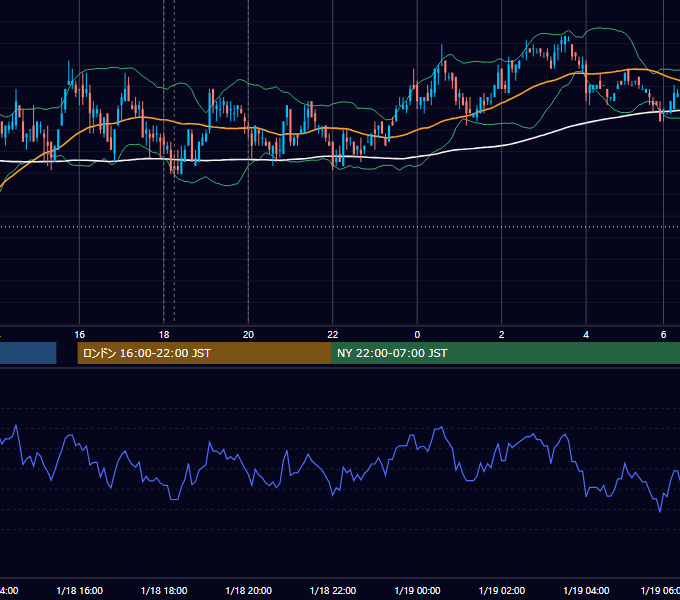Click the 1/18 22:00 time label
Image resolution: width=680 pixels, height=600 pixels.
pyautogui.click(x=333, y=590)
